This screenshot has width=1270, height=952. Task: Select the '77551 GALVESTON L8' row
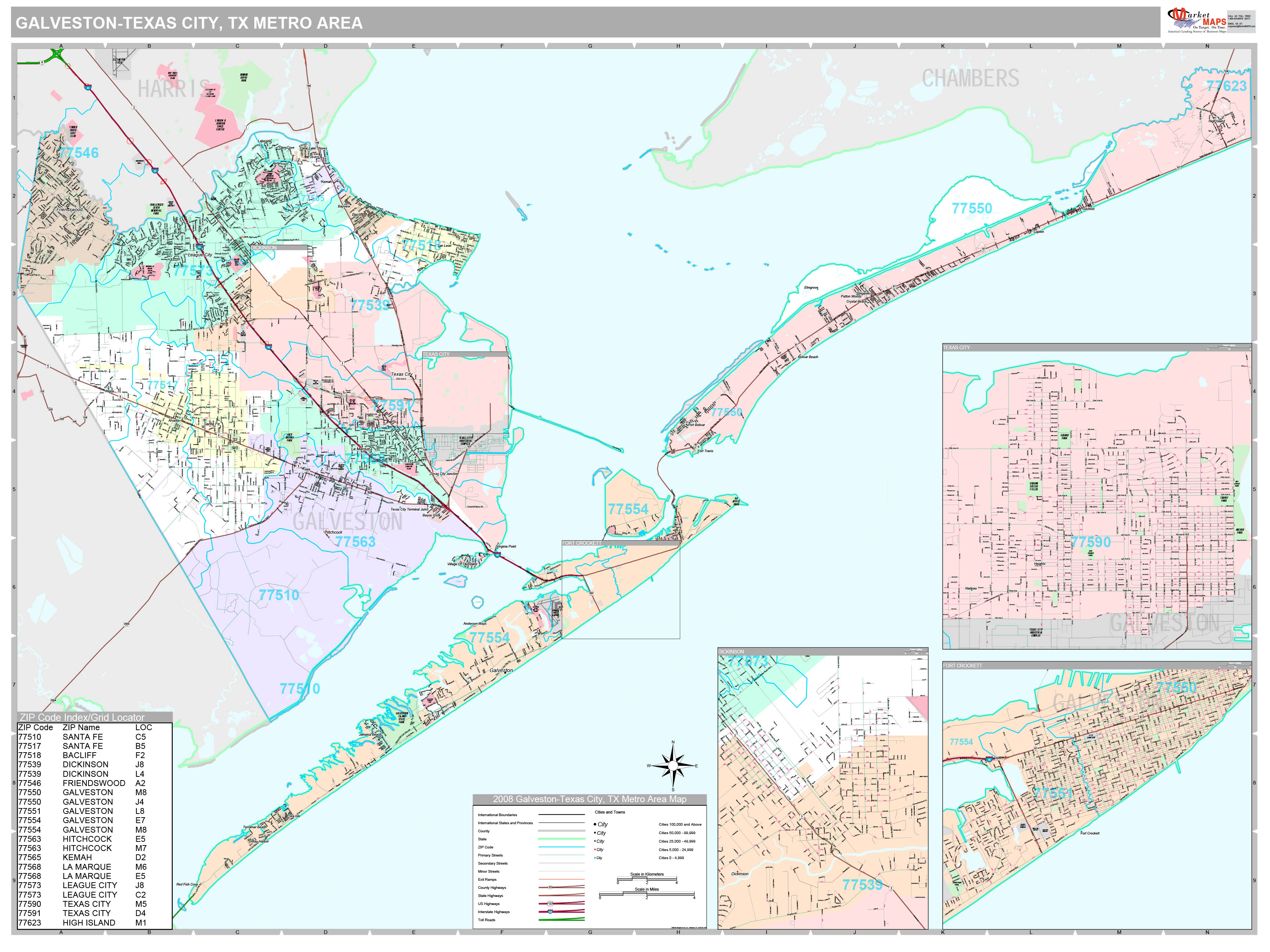point(95,811)
